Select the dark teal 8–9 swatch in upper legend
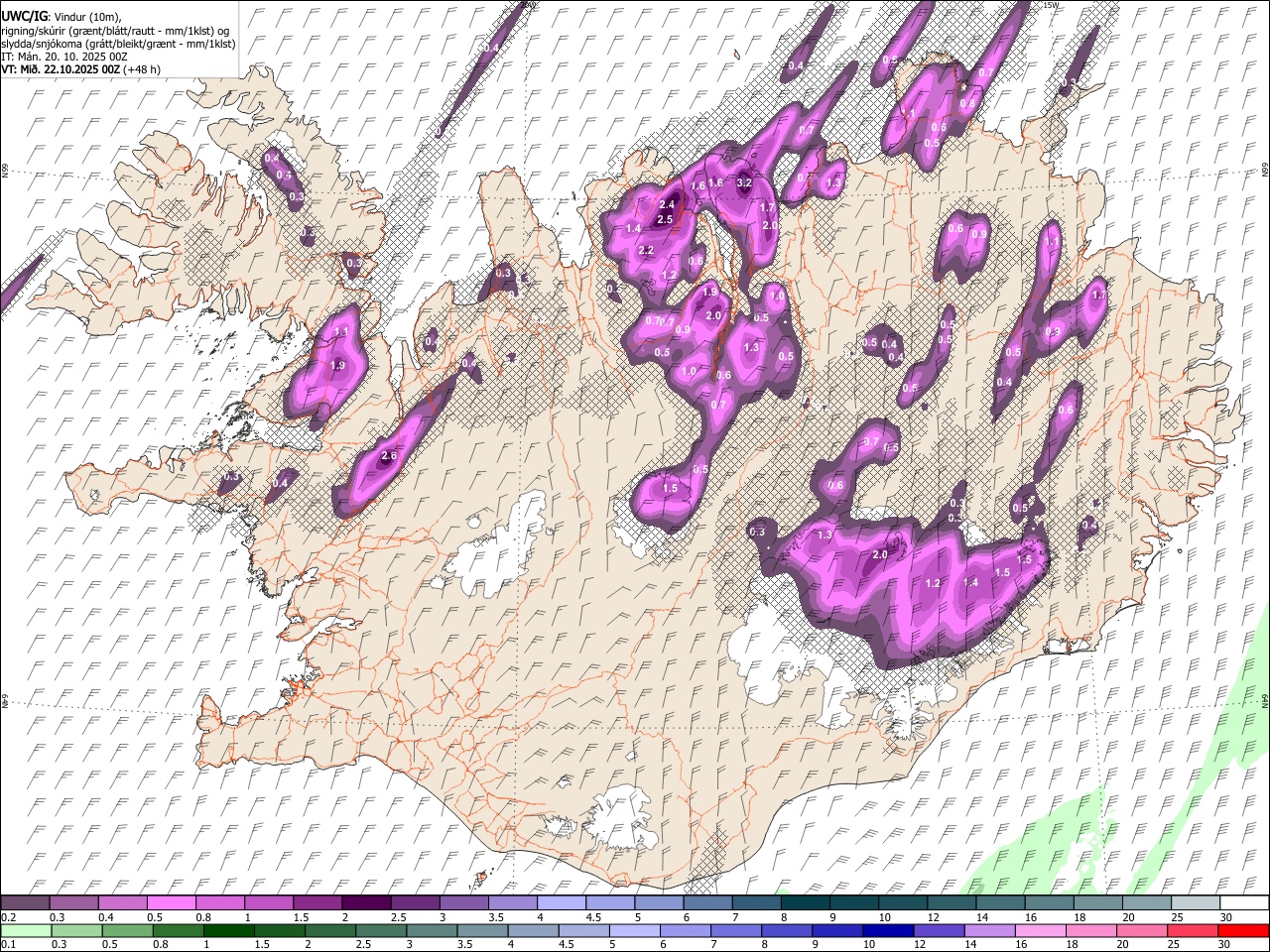This screenshot has width=1270, height=952. 806,903
